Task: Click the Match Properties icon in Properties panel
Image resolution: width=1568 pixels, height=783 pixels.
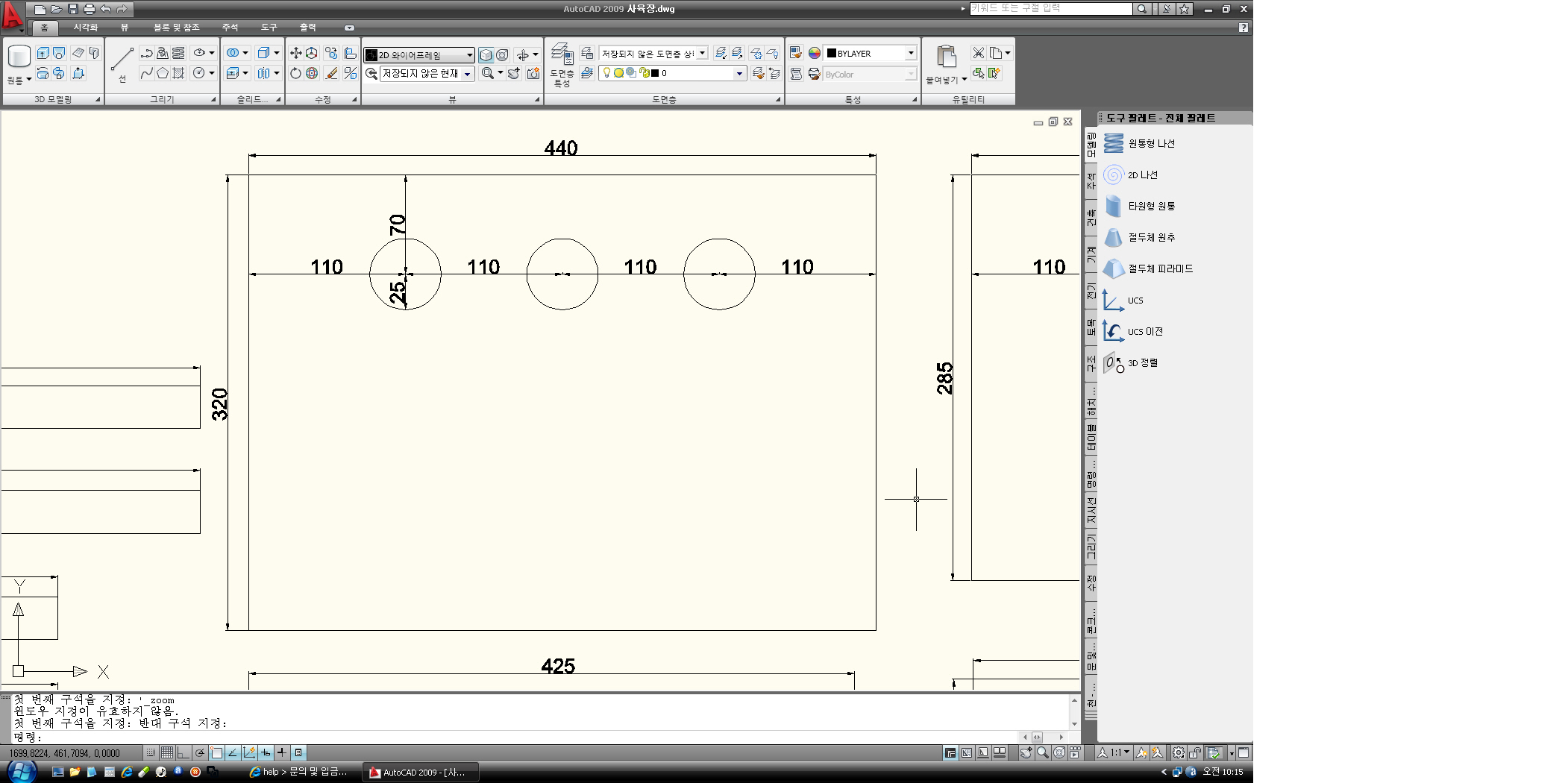Action: 795,53
